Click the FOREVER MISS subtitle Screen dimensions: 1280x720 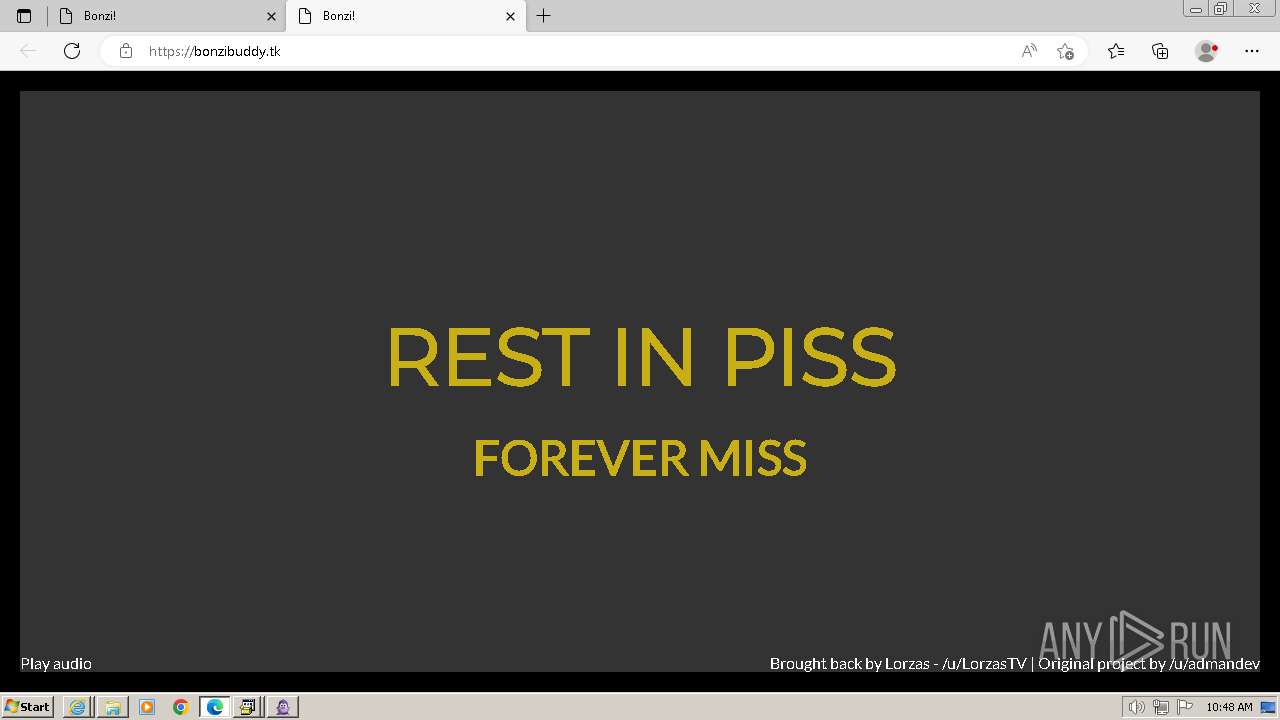click(640, 458)
